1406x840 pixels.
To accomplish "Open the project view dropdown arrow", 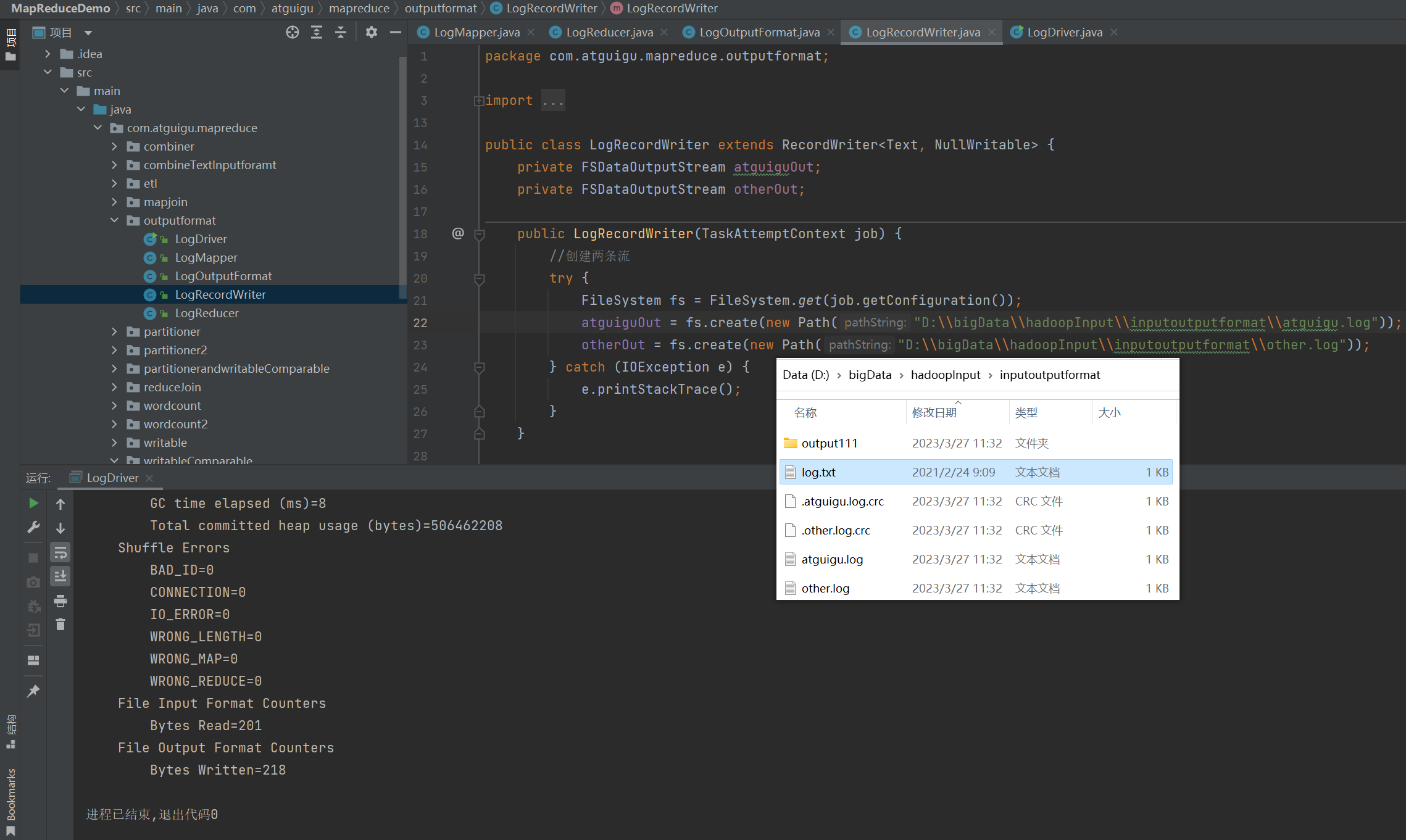I will click(x=88, y=33).
